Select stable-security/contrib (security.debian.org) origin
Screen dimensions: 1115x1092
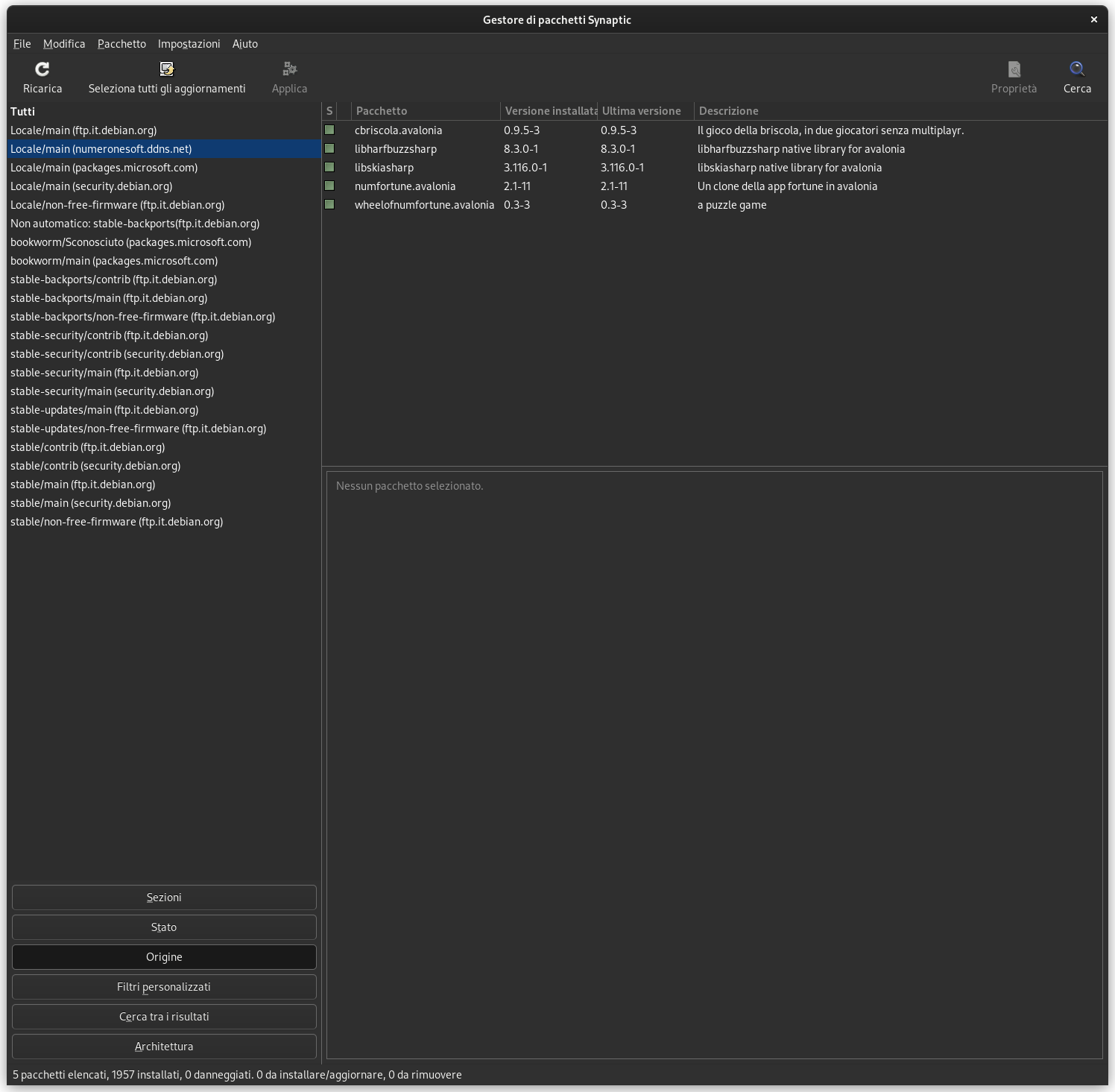click(164, 354)
